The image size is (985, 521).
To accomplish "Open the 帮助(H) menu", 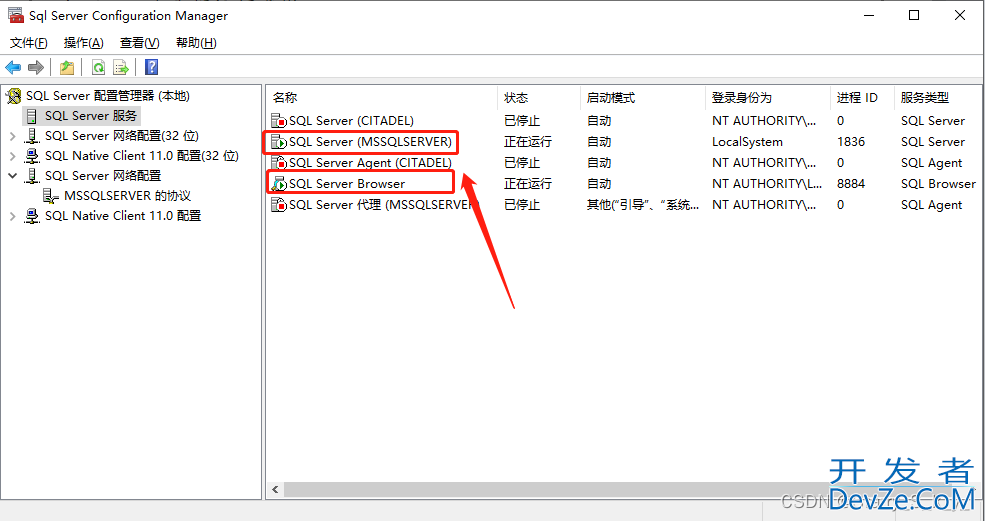I will tap(196, 43).
